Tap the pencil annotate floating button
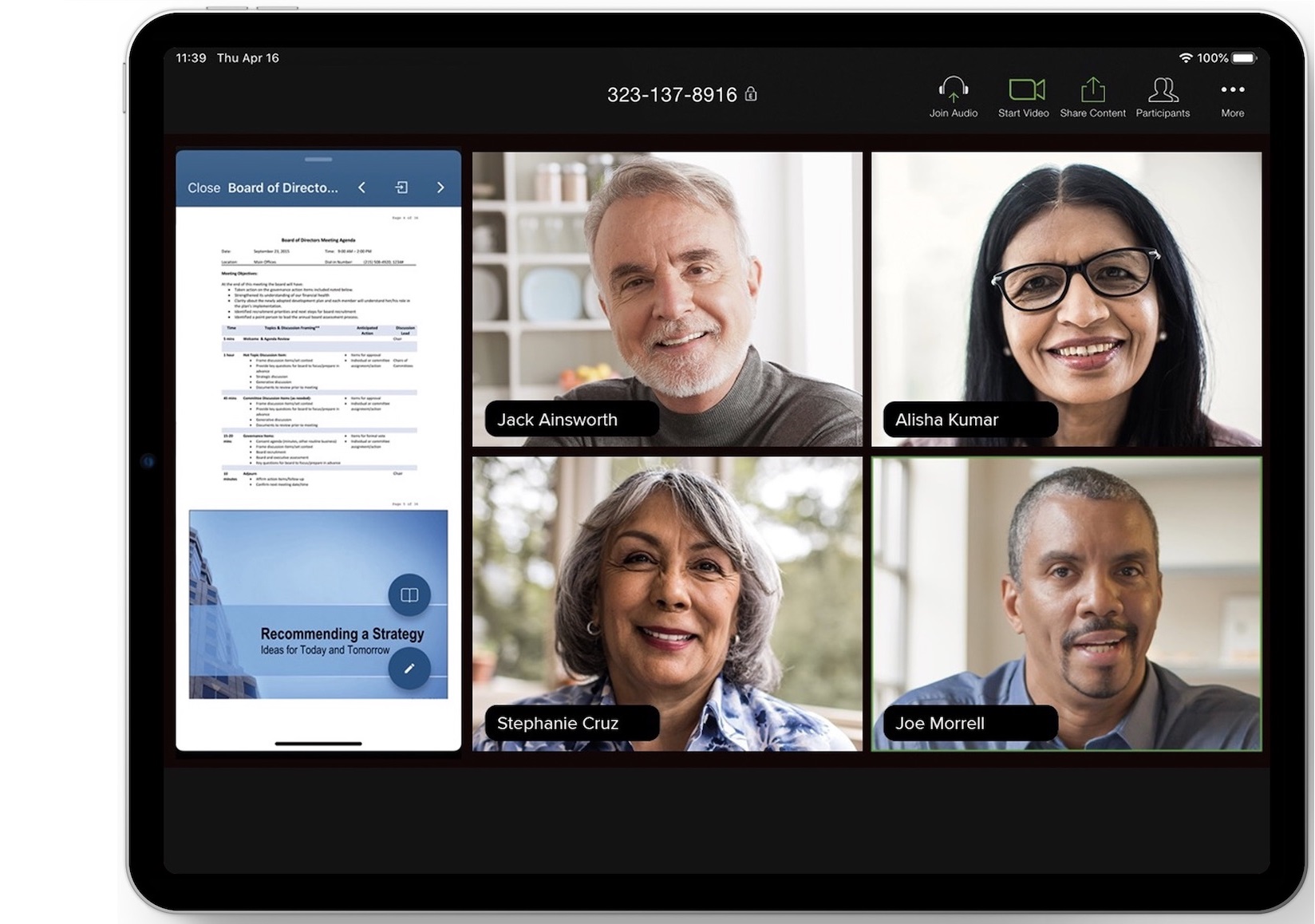 [409, 669]
